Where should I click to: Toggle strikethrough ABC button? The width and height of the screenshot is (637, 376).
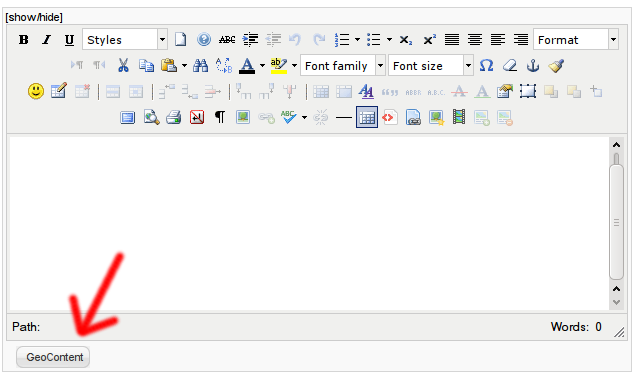click(x=227, y=40)
